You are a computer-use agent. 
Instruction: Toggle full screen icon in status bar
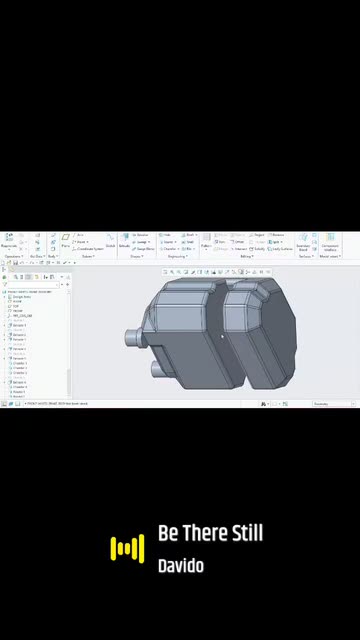tap(18, 404)
